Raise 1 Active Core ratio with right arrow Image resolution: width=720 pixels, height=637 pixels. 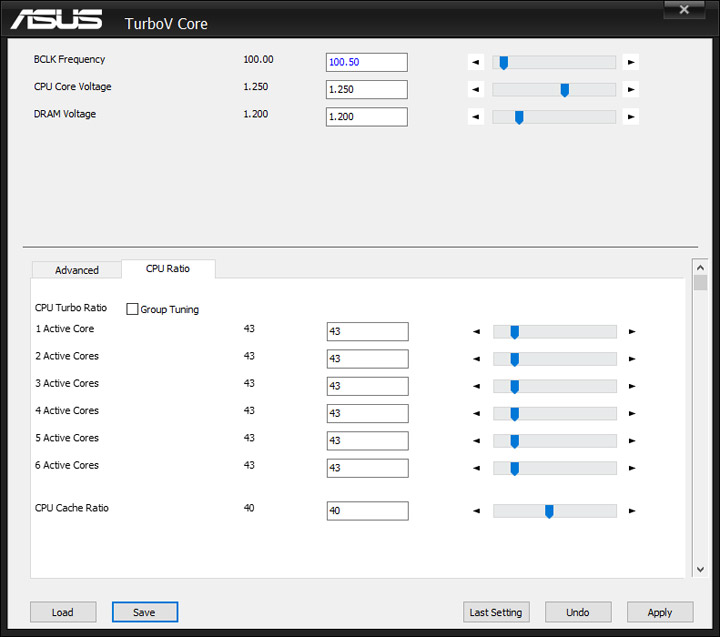pos(632,332)
